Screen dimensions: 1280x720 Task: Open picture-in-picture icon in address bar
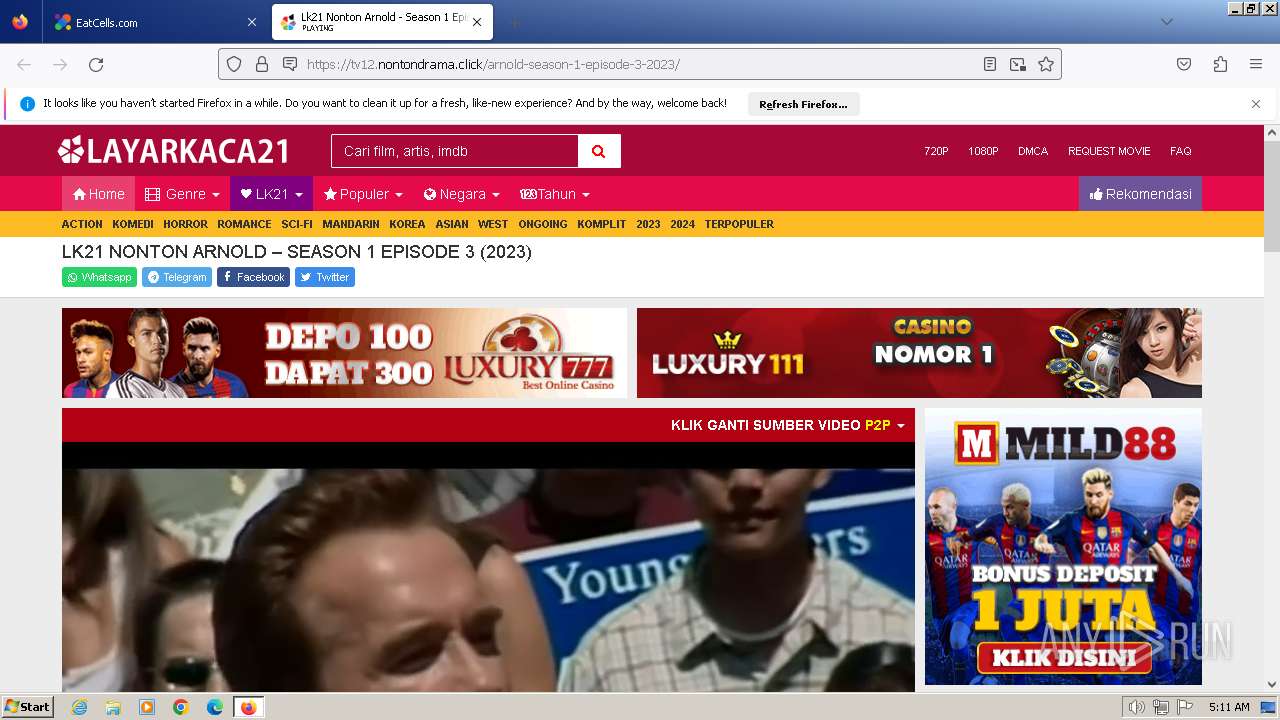1018,64
